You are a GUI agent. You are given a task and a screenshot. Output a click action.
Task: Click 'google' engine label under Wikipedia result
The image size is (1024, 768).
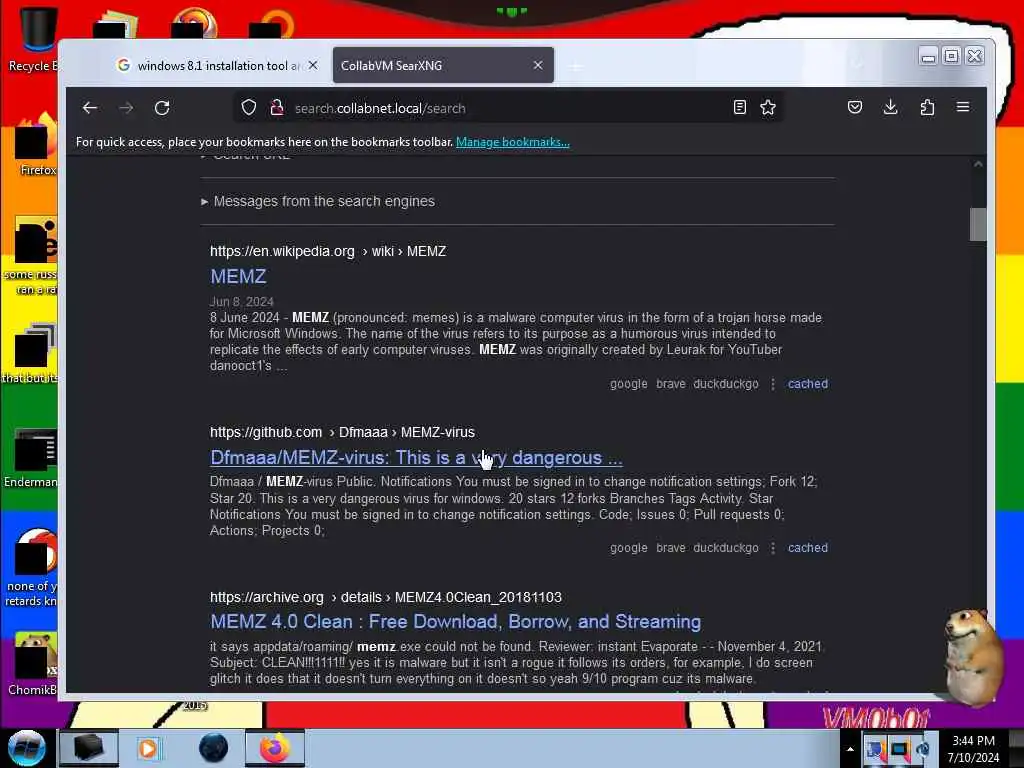[x=629, y=384]
